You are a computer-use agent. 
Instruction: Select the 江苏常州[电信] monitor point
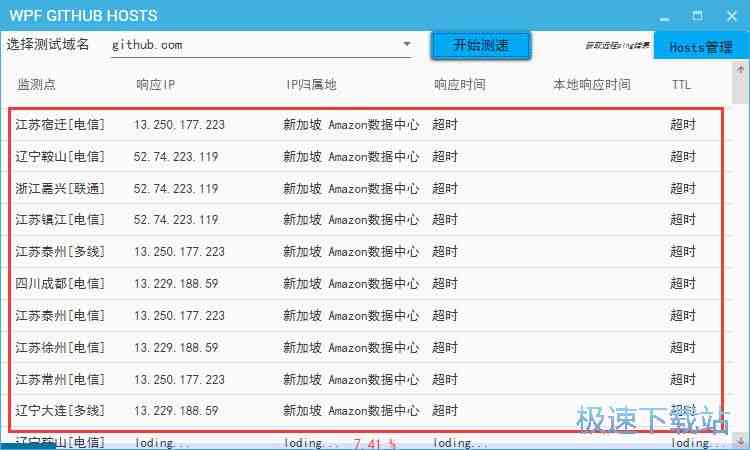click(60, 379)
